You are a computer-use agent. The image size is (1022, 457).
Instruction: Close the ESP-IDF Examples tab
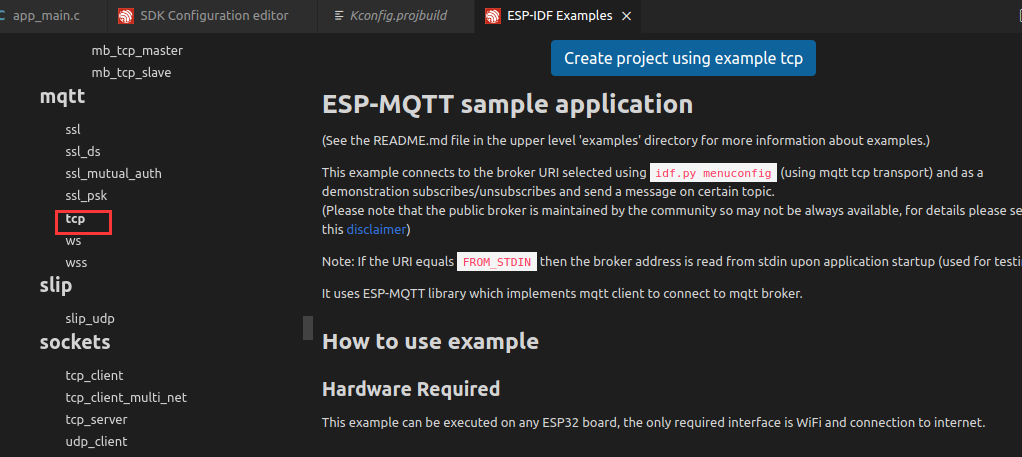click(x=626, y=16)
